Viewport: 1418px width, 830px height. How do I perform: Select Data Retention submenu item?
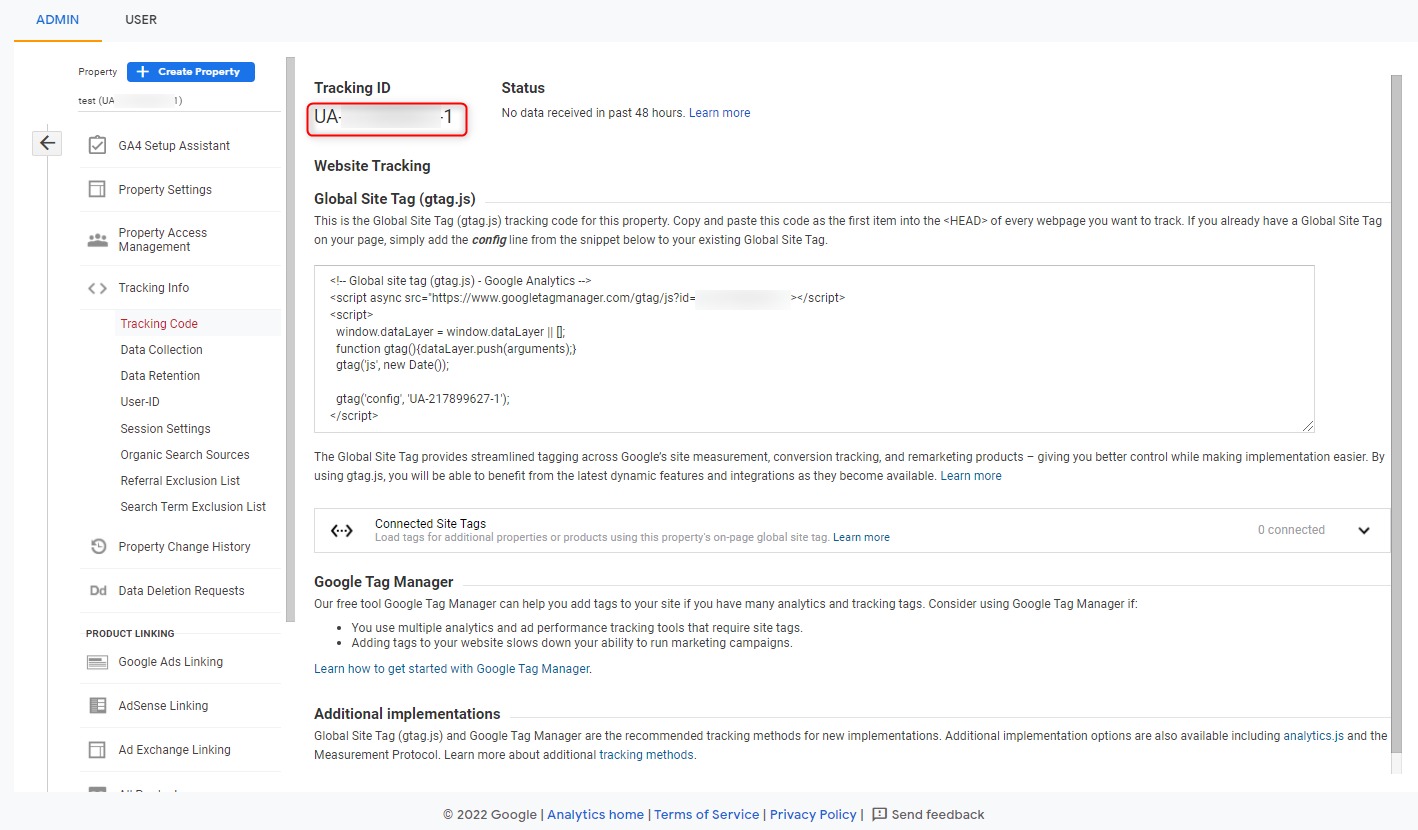(160, 376)
